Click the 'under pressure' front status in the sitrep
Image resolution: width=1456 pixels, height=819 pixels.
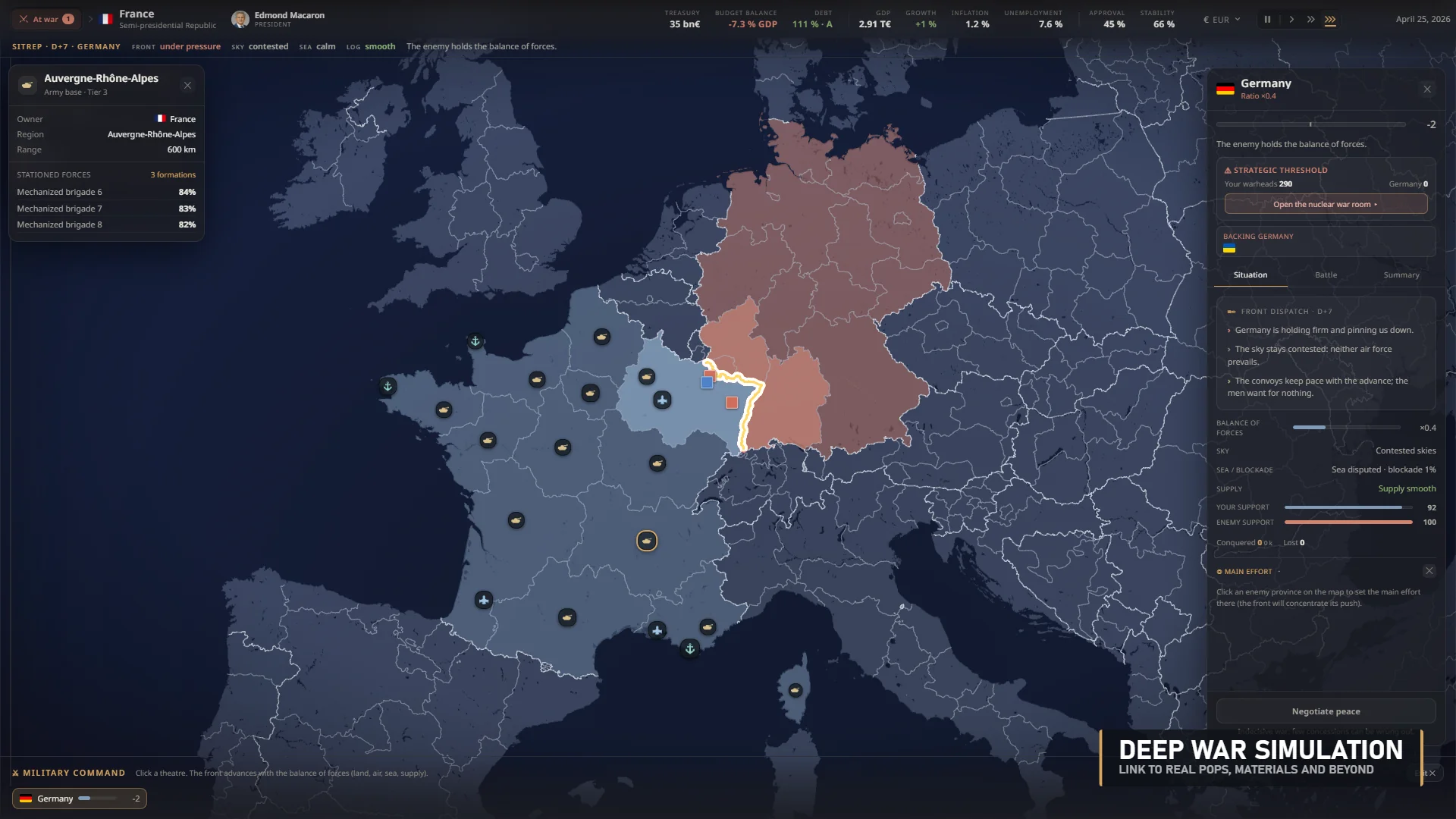point(190,46)
